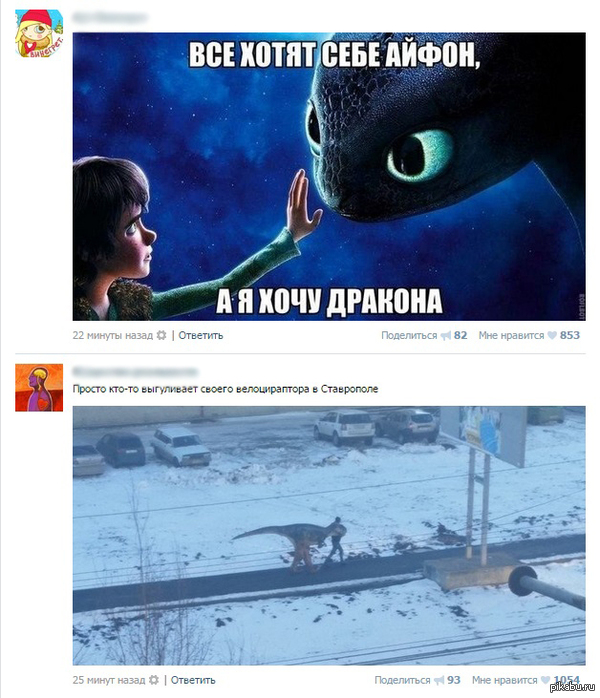Click Мне нравится on the velociraptor post
Image resolution: width=600 pixels, height=698 pixels.
point(505,680)
